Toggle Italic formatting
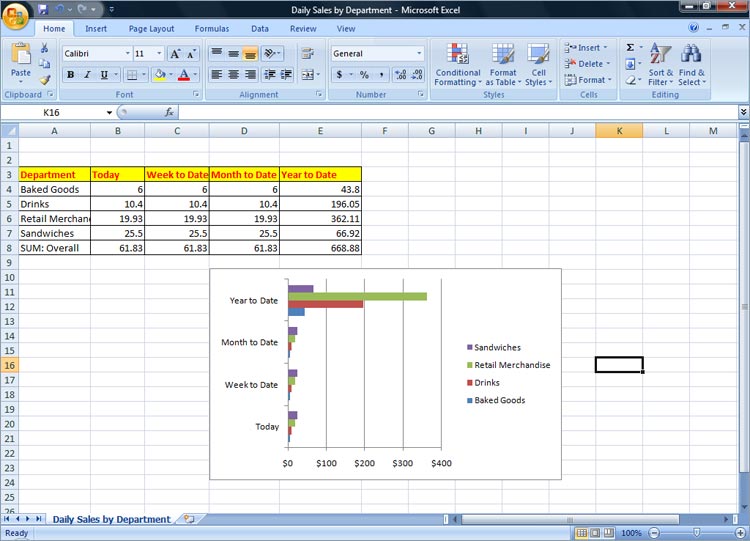750x541 pixels. 87,75
